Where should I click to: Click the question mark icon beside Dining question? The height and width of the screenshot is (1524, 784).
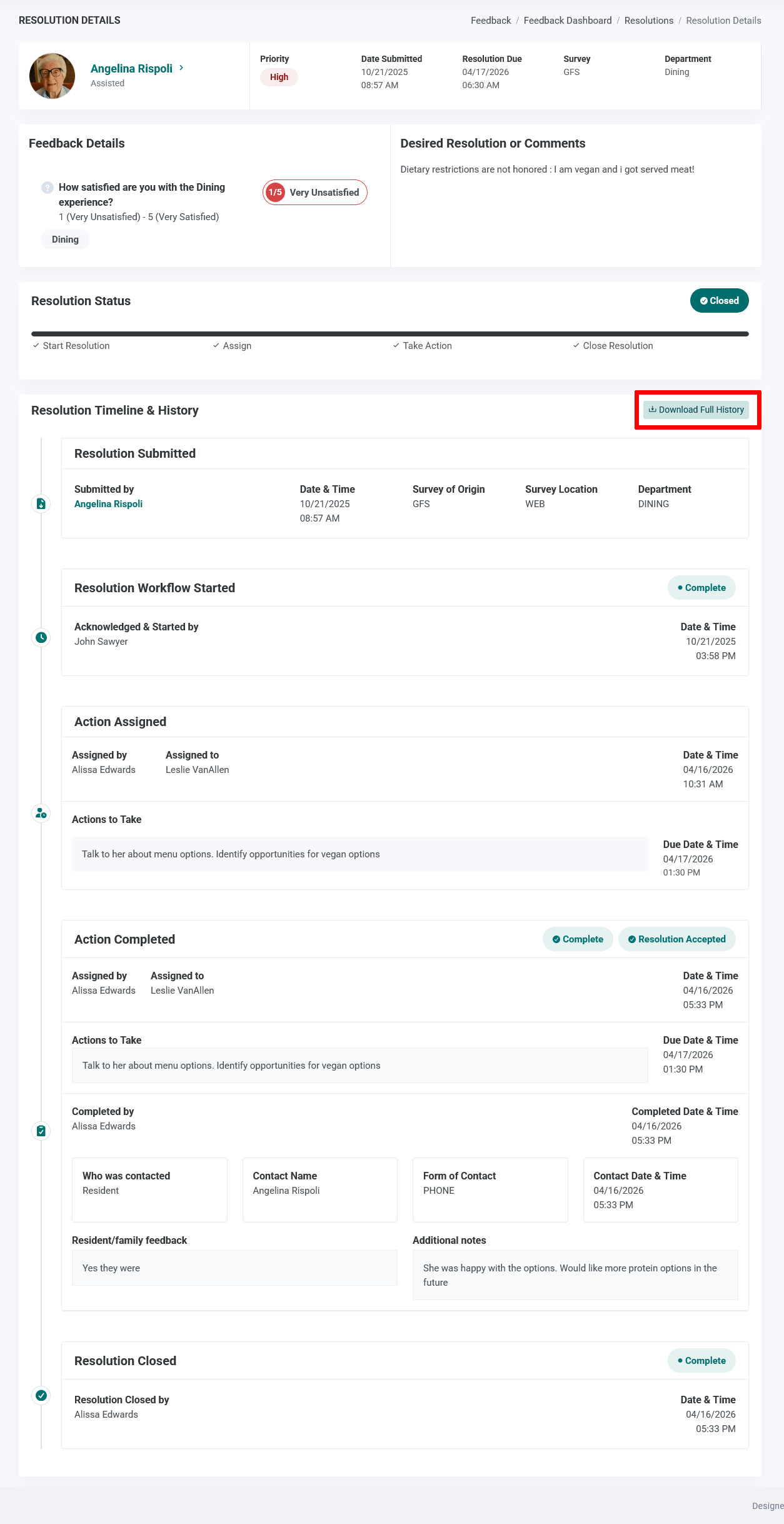48,188
